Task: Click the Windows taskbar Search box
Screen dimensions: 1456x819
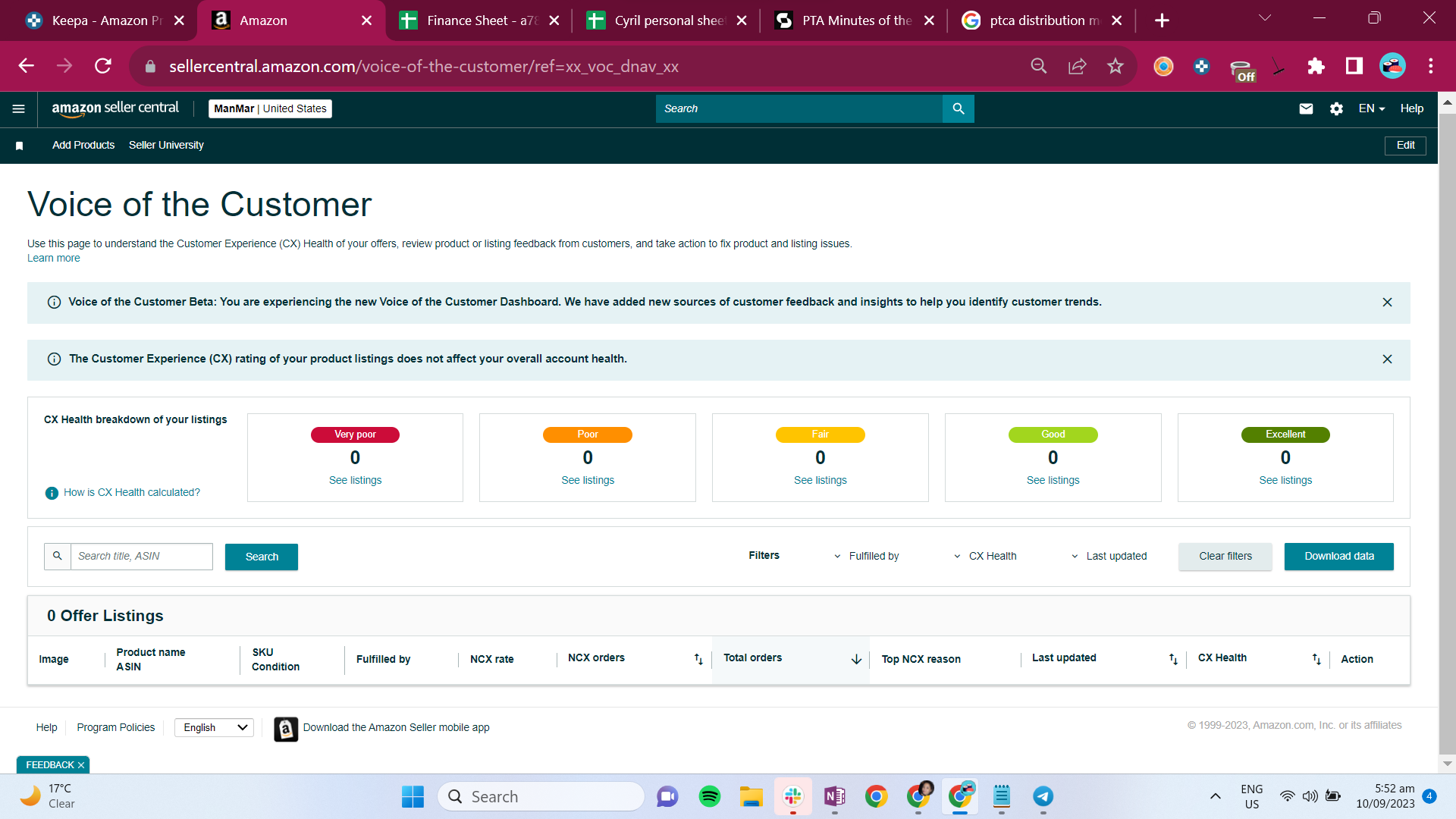Action: (x=541, y=796)
